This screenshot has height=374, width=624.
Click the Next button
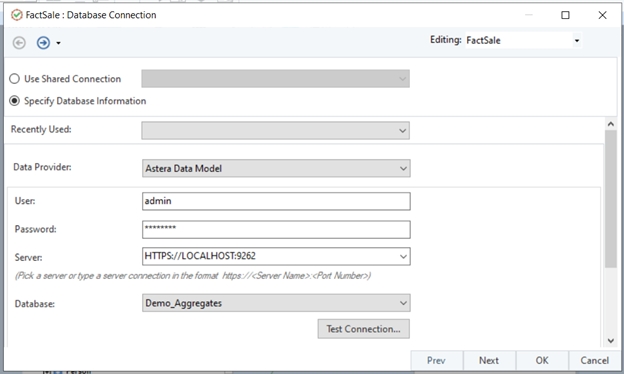pyautogui.click(x=489, y=360)
